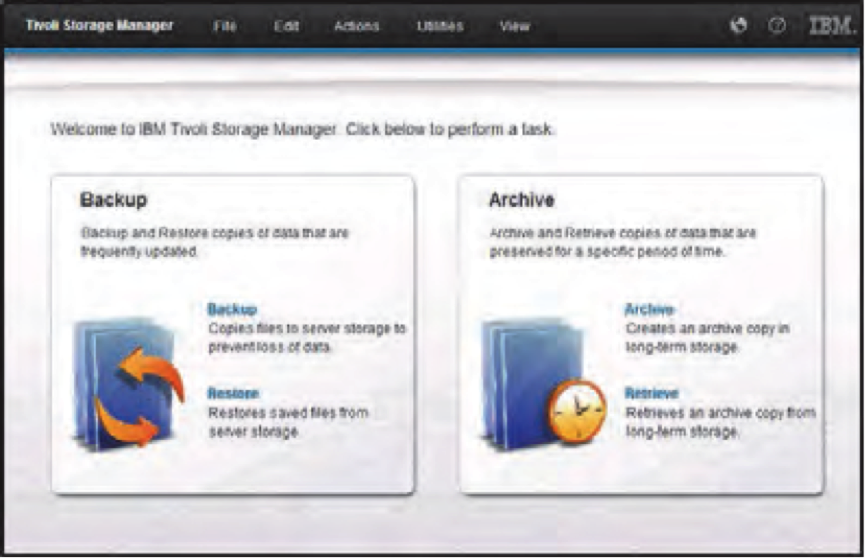
Task: Click the Backup panel heading
Action: click(114, 199)
